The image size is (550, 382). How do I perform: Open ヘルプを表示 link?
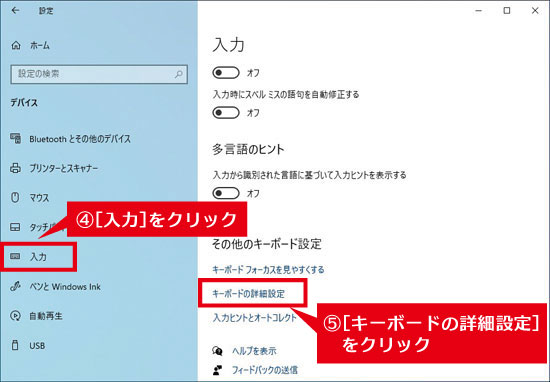pyautogui.click(x=254, y=351)
